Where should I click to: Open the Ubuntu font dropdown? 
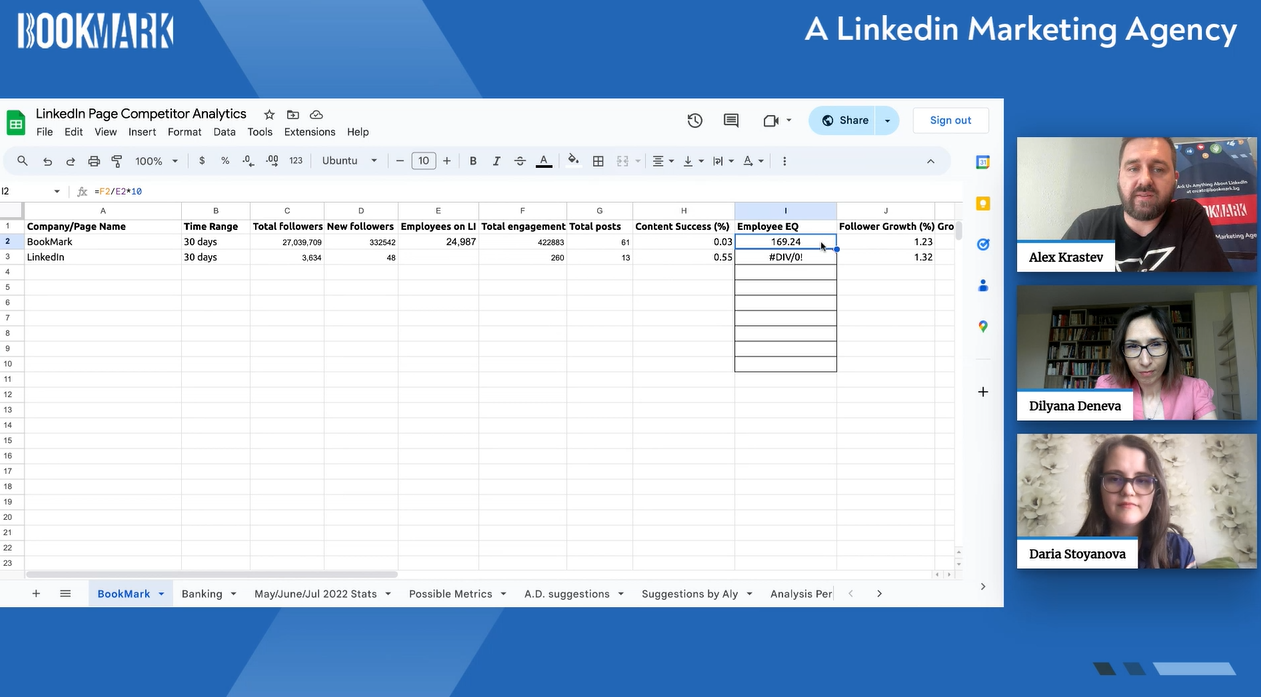[350, 161]
